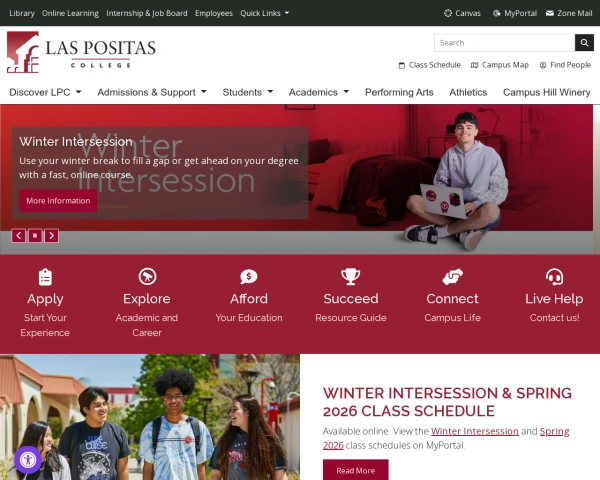Open the Discover LPC menu
Viewport: 600px width, 480px height.
coord(45,92)
